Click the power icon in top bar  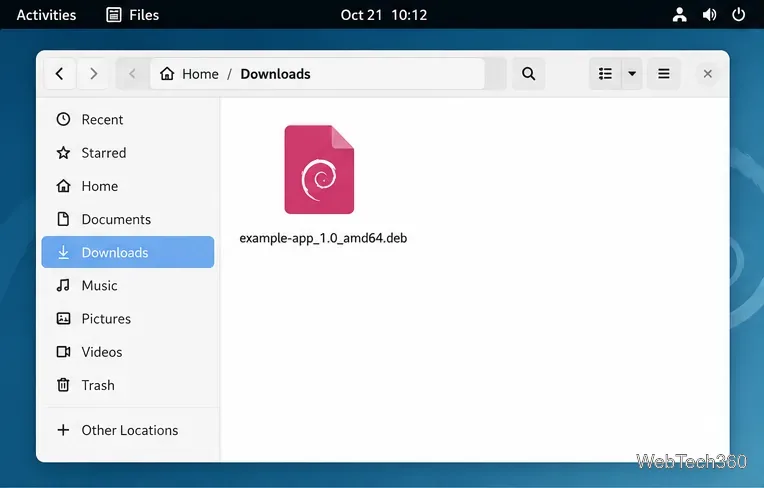coord(739,15)
